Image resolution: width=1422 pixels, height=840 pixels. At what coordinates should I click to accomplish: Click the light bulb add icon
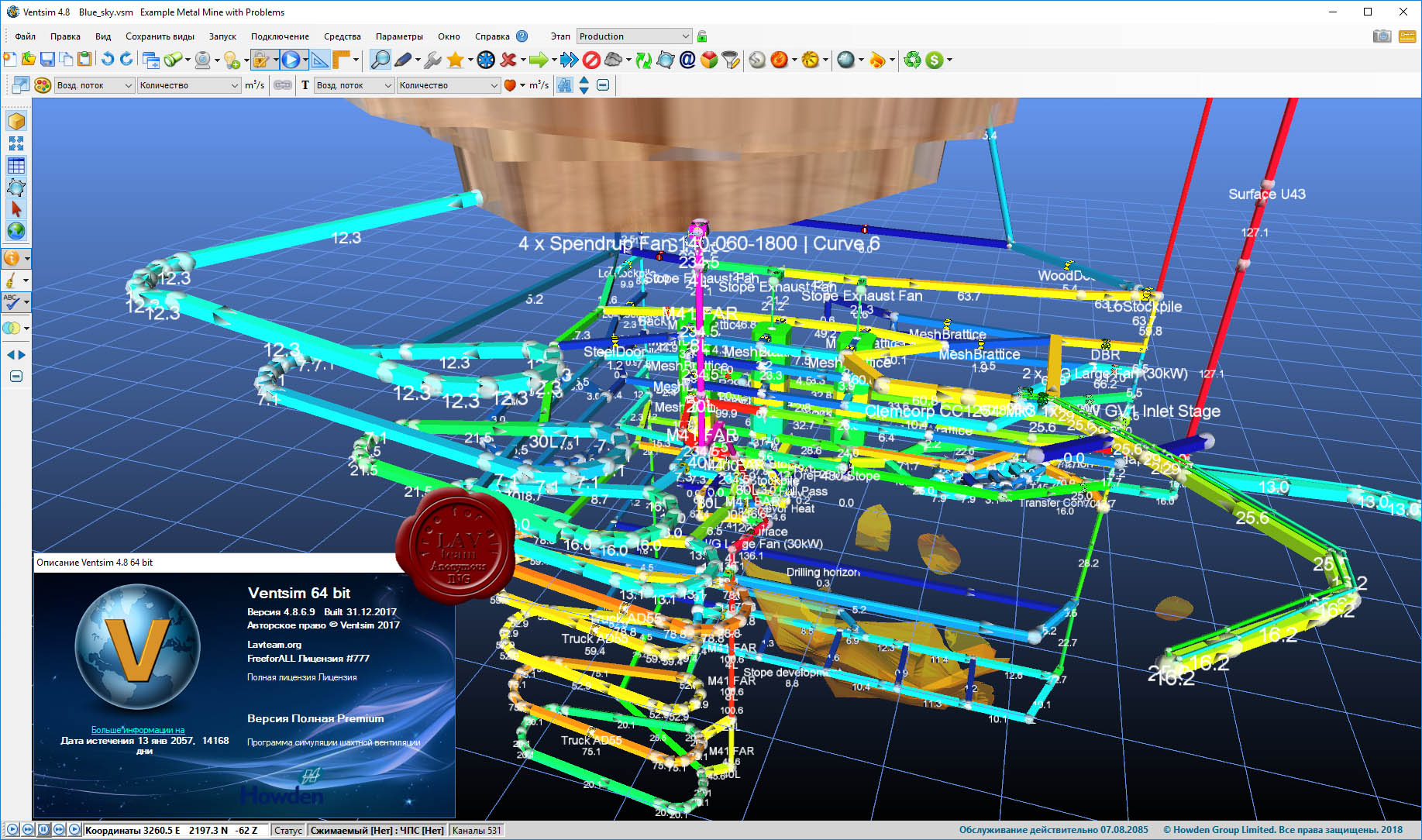click(232, 60)
